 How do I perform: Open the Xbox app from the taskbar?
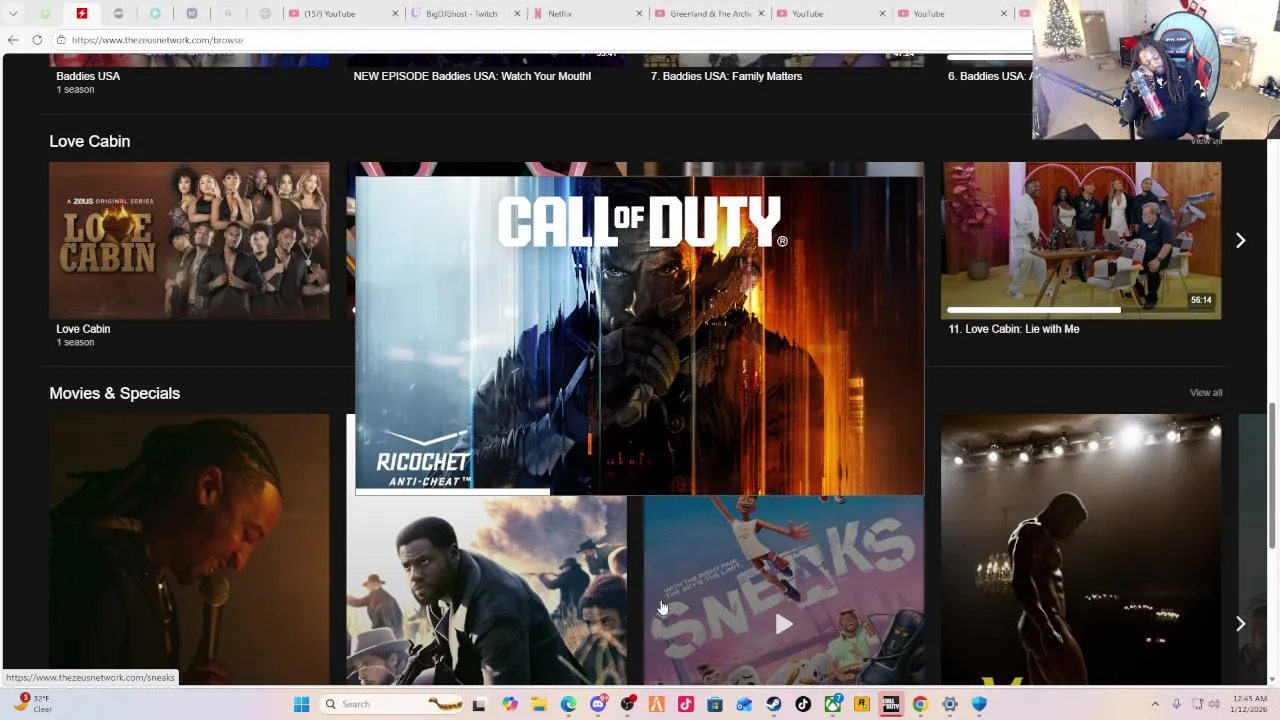[x=832, y=704]
